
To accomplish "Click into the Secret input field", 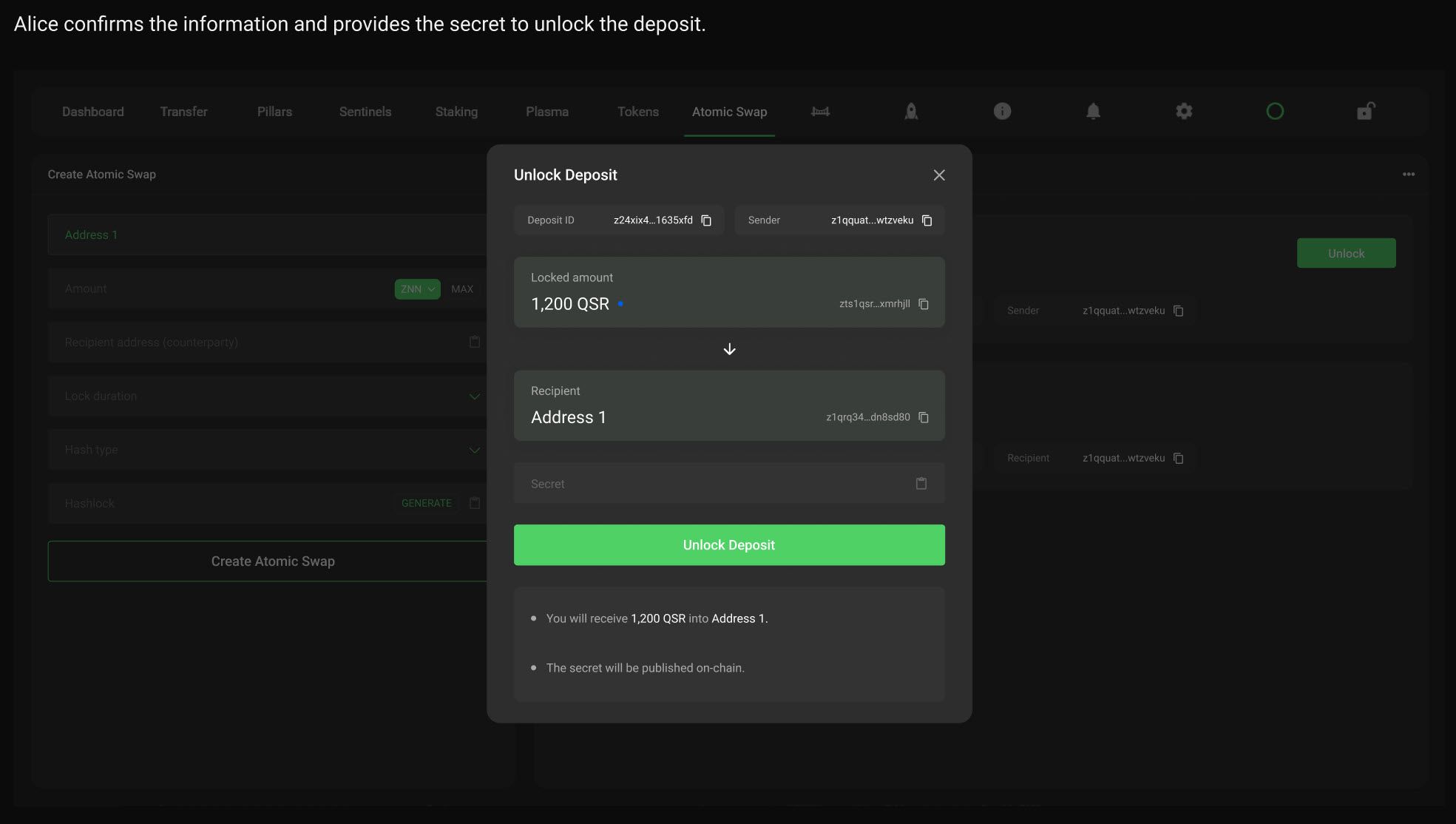I will [710, 484].
